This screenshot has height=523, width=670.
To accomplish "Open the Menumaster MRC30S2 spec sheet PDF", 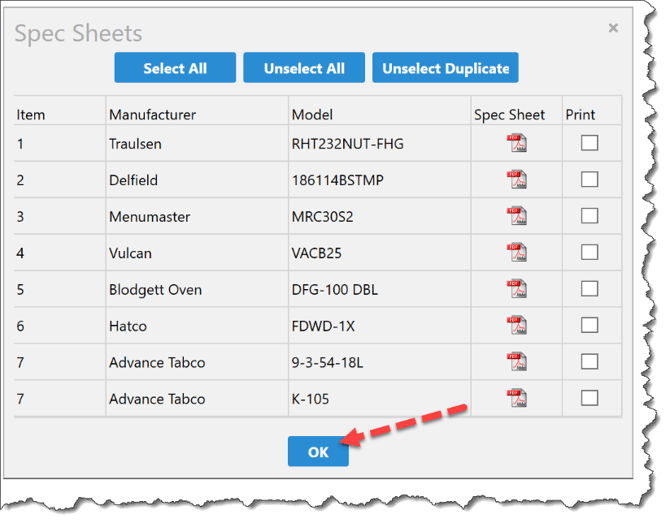I will coord(517,216).
